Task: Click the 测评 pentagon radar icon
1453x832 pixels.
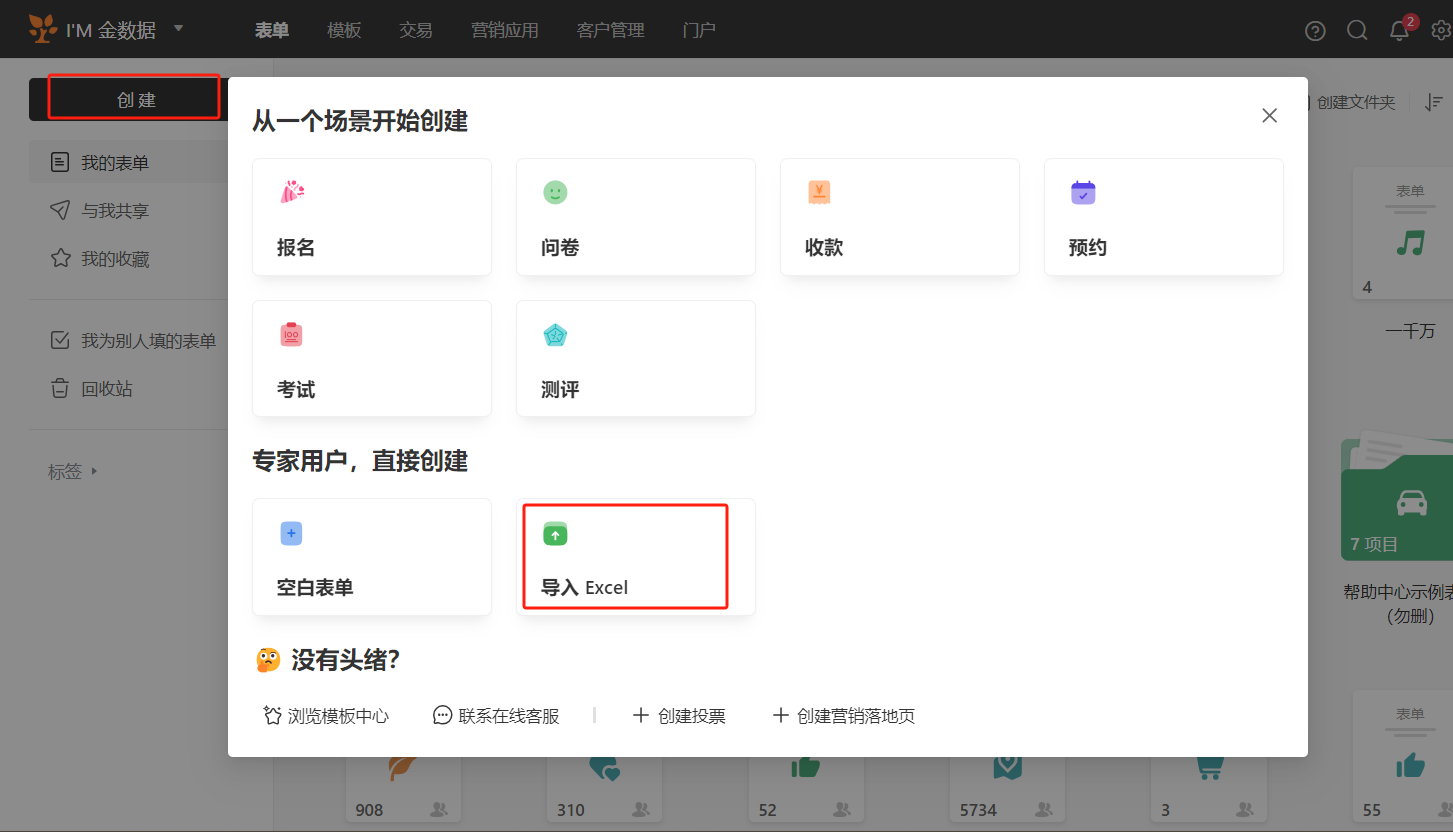Action: (x=555, y=334)
